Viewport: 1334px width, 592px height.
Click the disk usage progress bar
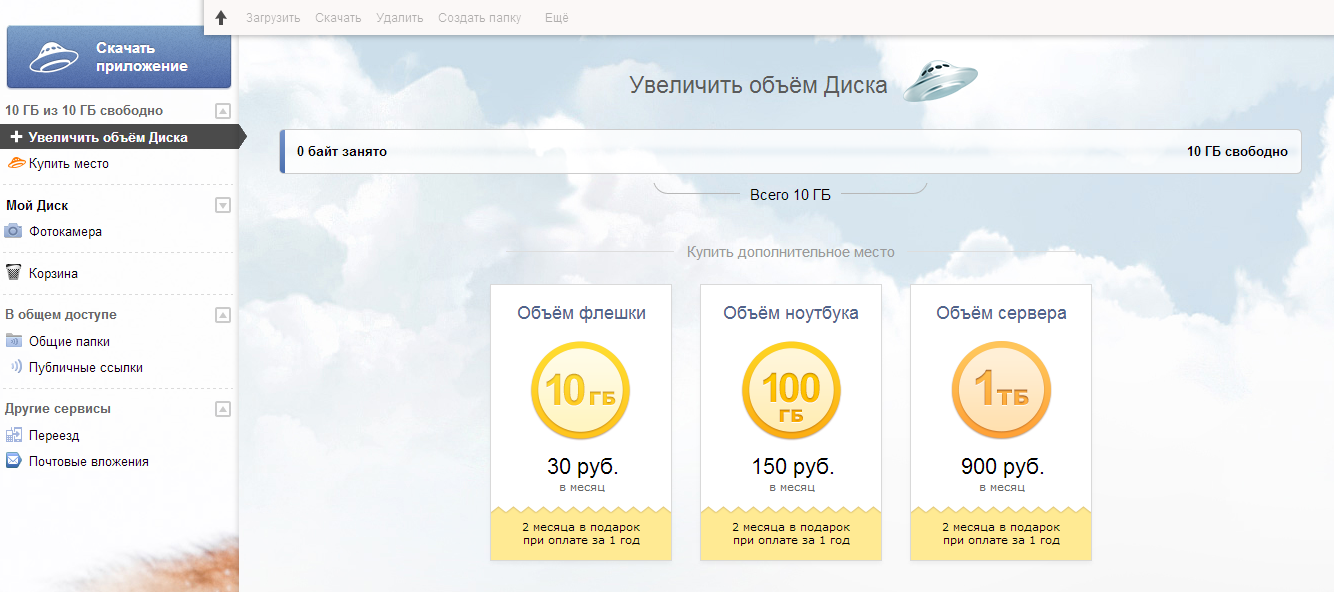pyautogui.click(x=791, y=152)
